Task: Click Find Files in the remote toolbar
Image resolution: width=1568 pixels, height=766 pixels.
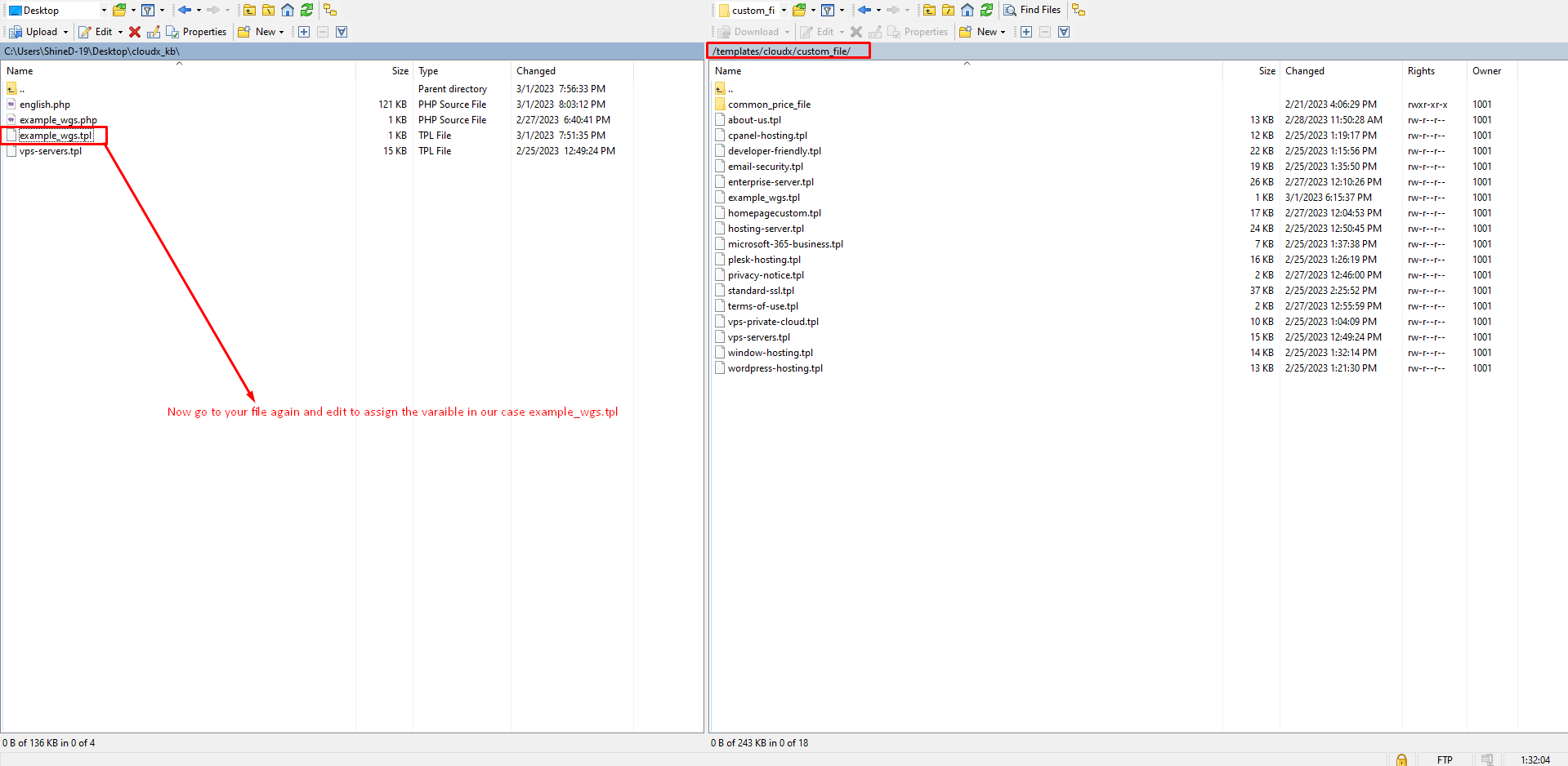Action: (1032, 10)
